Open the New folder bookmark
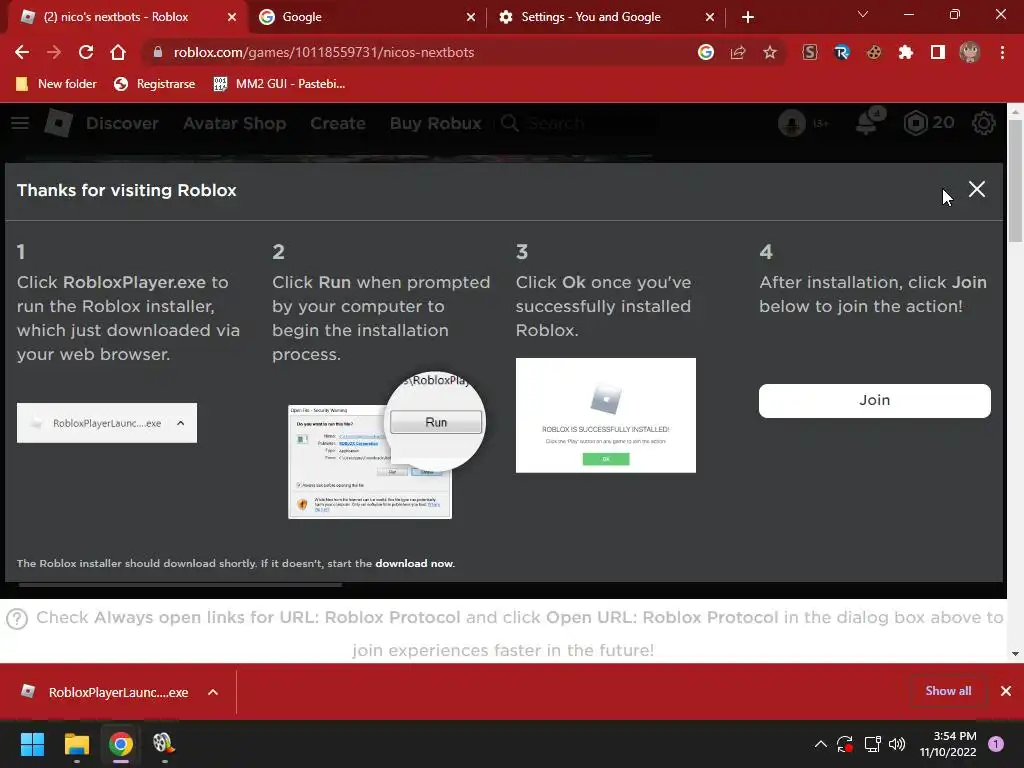The height and width of the screenshot is (768, 1024). tap(56, 84)
